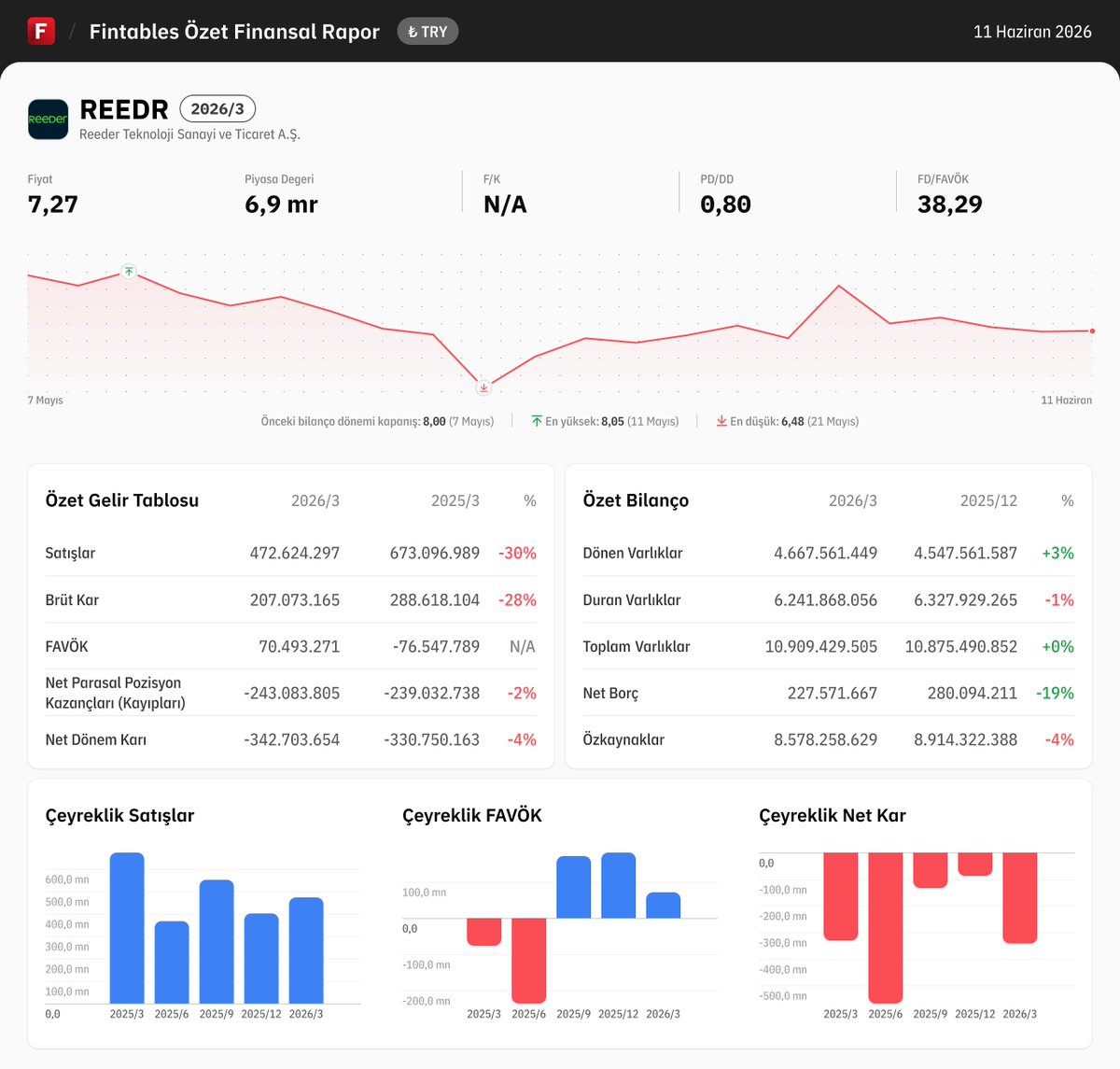Viewport: 1120px width, 1069px height.
Task: Click the -28% change for Brüt Kar
Action: pyautogui.click(x=517, y=599)
